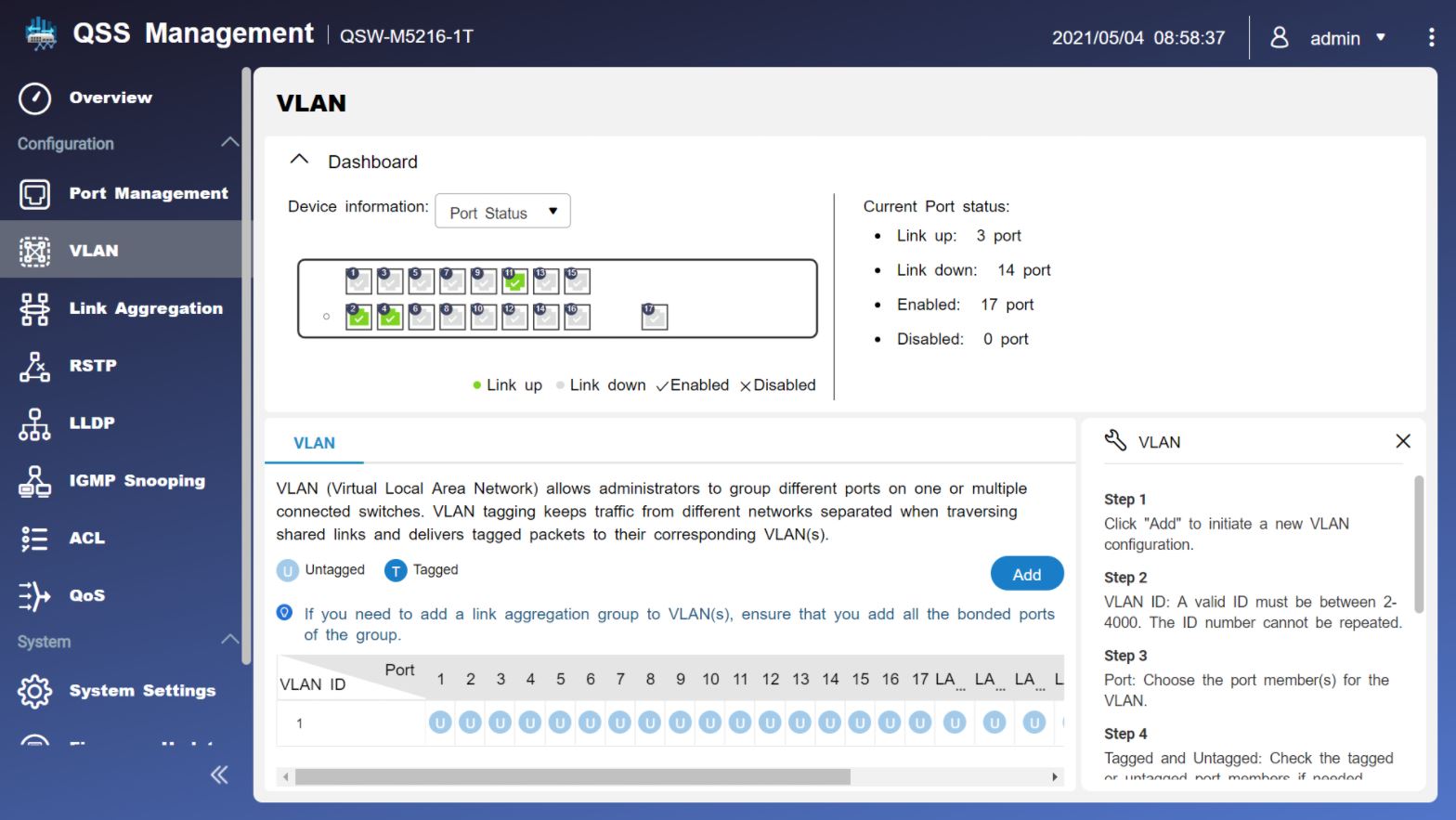Toggle VLAN 1 untagged marker for port 12
Screen dimensions: 1456x820
[x=770, y=722]
